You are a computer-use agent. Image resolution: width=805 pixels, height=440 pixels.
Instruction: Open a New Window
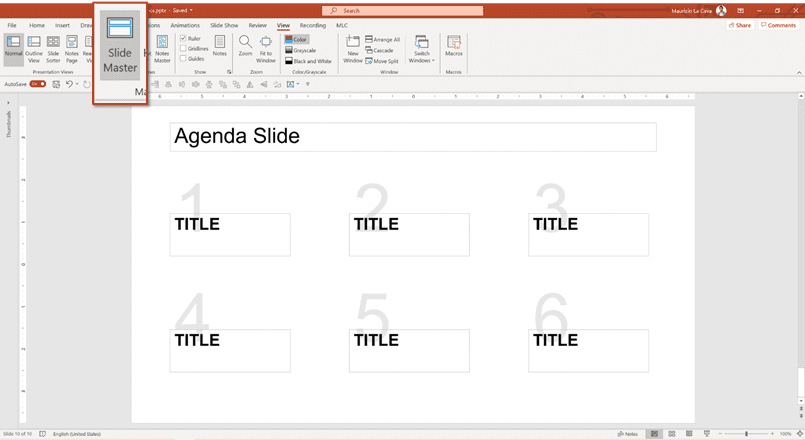click(x=353, y=49)
